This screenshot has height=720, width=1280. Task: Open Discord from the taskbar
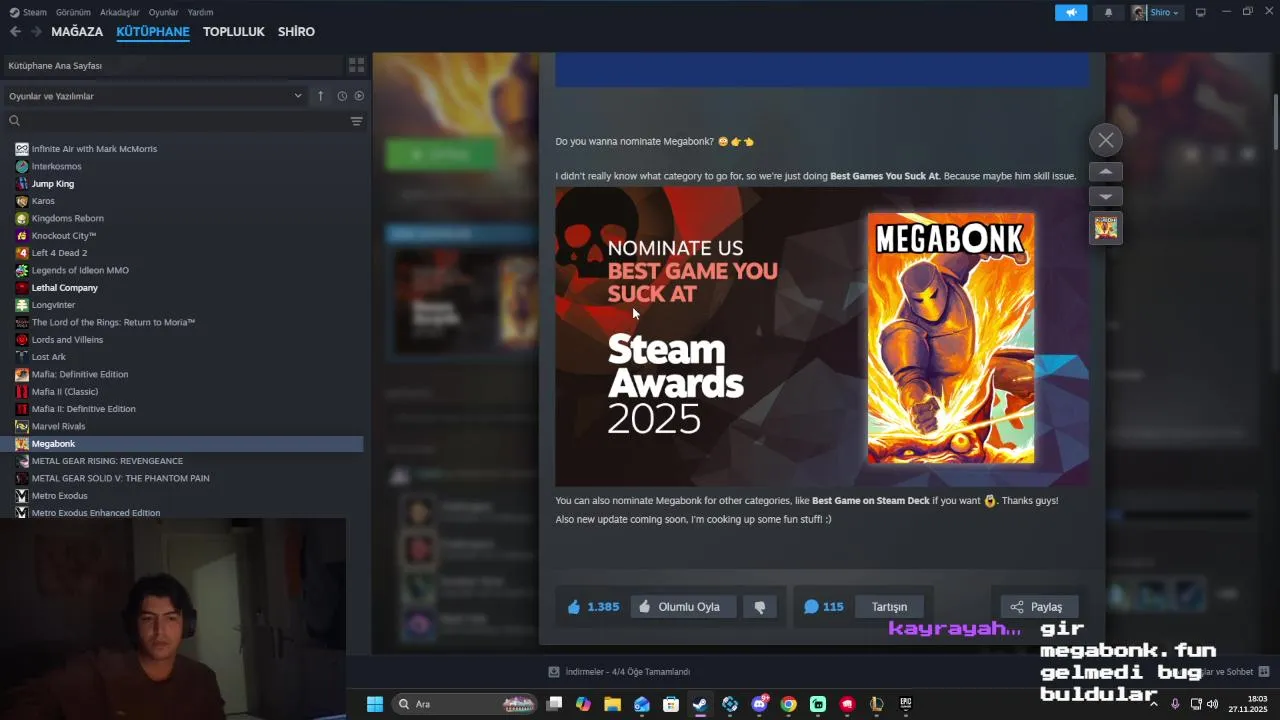pos(759,704)
